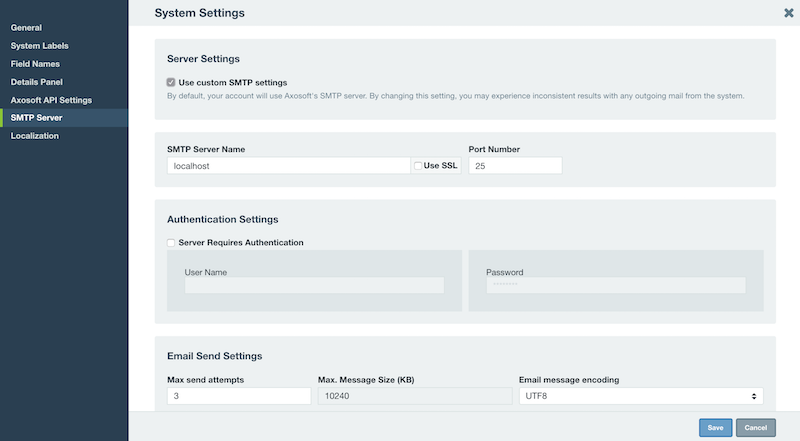
Task: Uncheck Use custom SMTP settings
Action: 171,82
